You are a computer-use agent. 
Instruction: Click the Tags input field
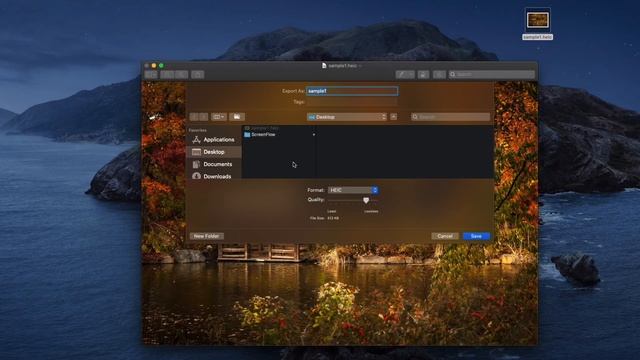point(352,102)
